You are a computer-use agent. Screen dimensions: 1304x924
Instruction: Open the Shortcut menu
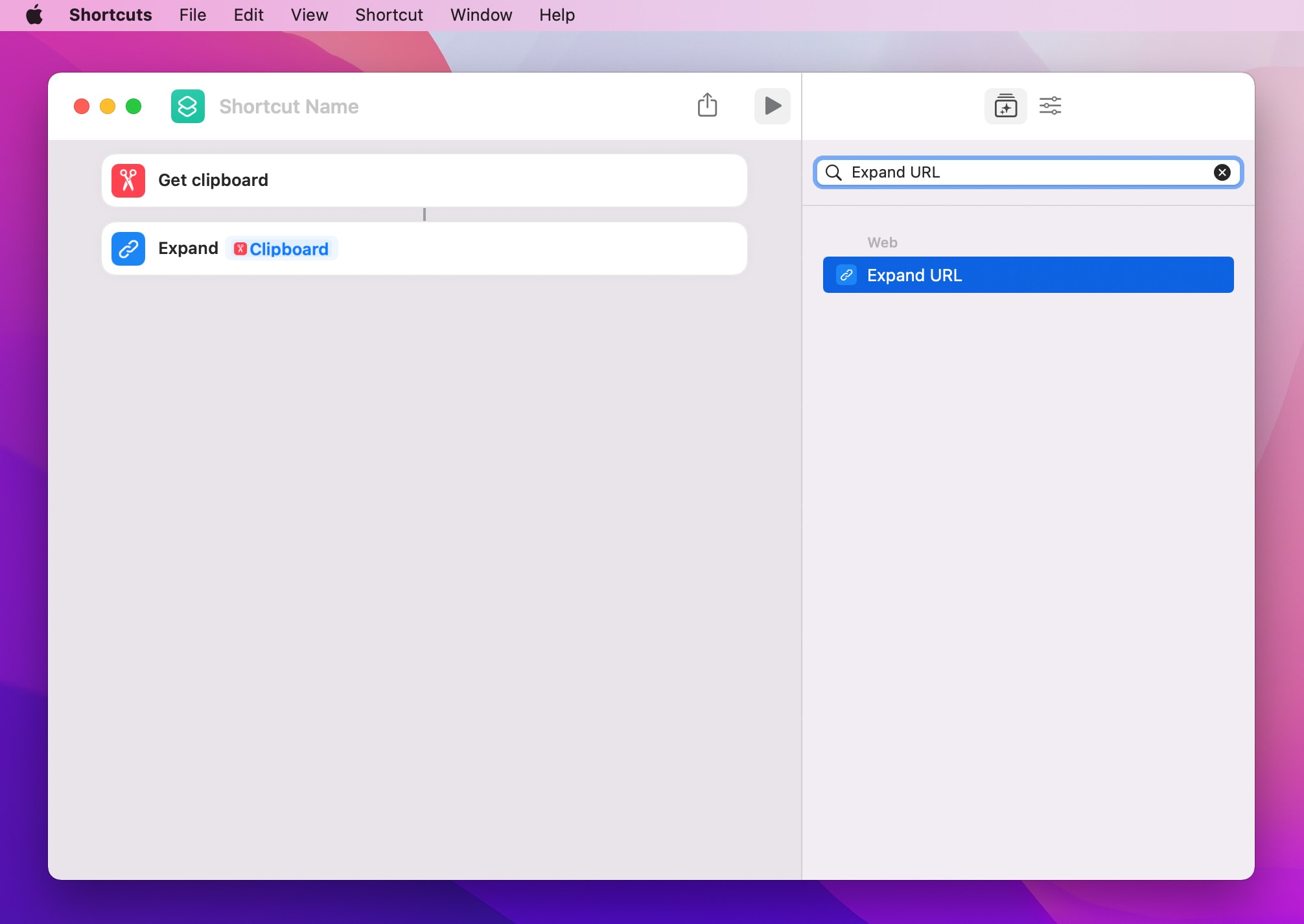[x=388, y=14]
